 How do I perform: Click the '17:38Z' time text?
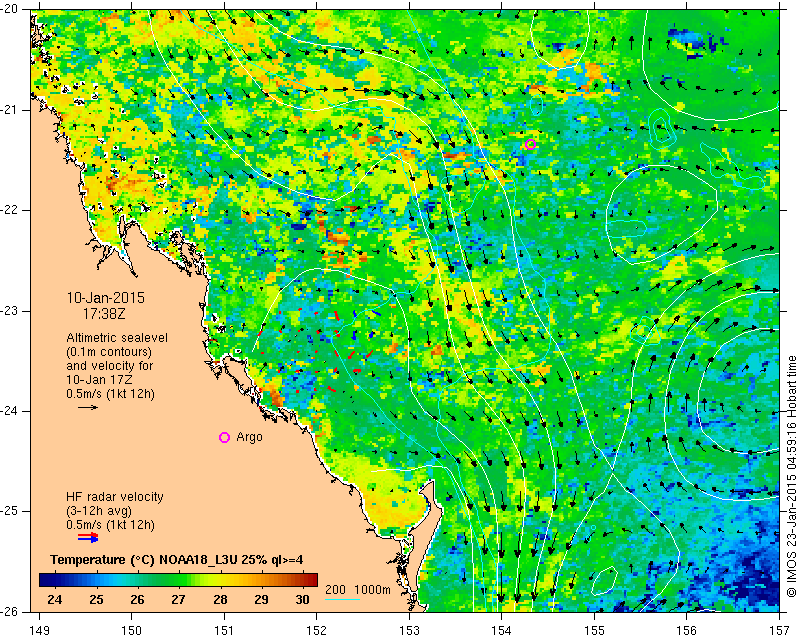point(104,313)
